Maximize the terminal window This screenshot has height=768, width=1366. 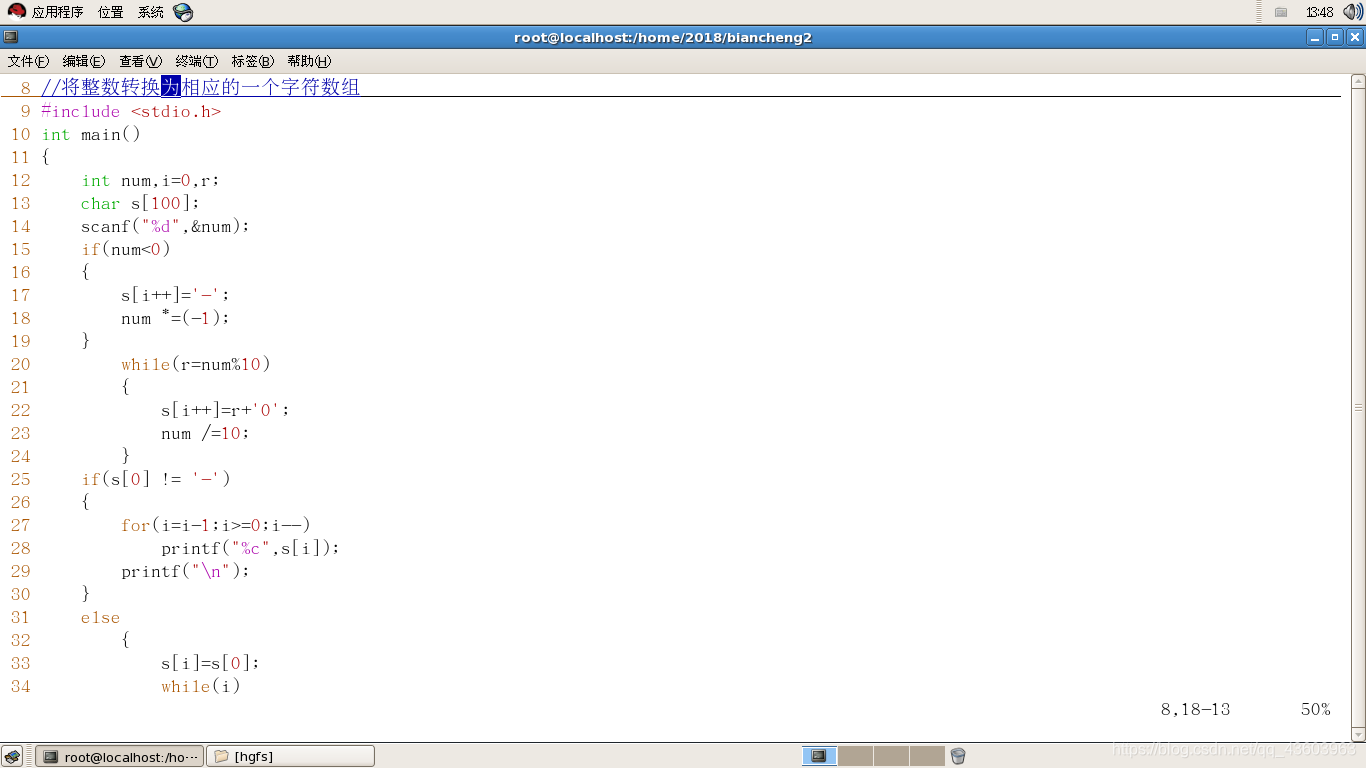(x=1334, y=37)
